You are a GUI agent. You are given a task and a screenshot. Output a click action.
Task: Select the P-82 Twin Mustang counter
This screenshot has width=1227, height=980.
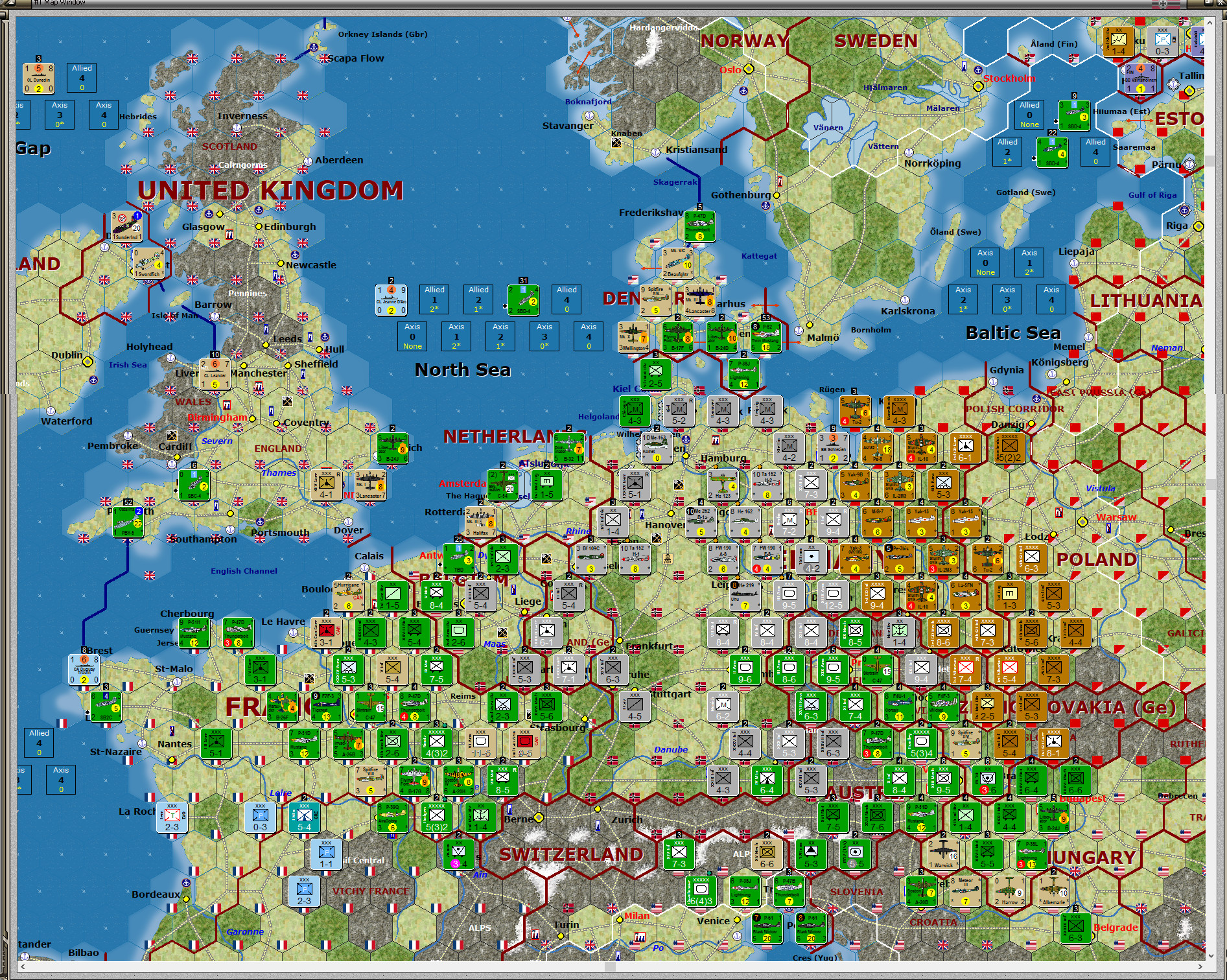point(765,337)
